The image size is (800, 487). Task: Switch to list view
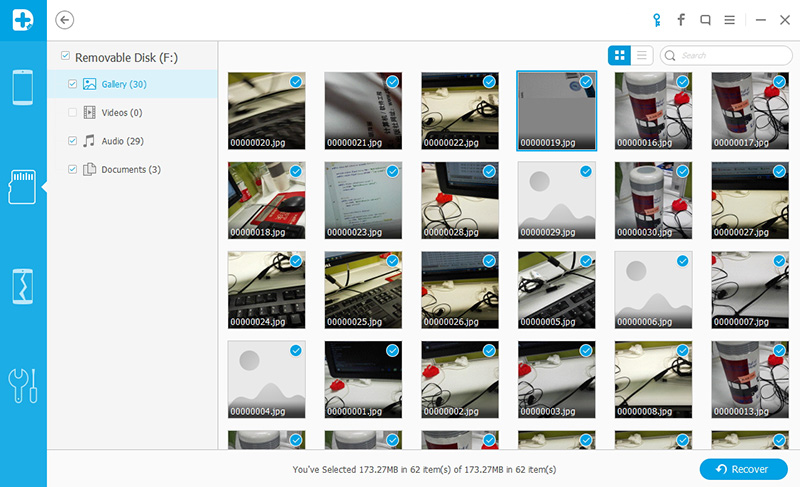coord(643,55)
